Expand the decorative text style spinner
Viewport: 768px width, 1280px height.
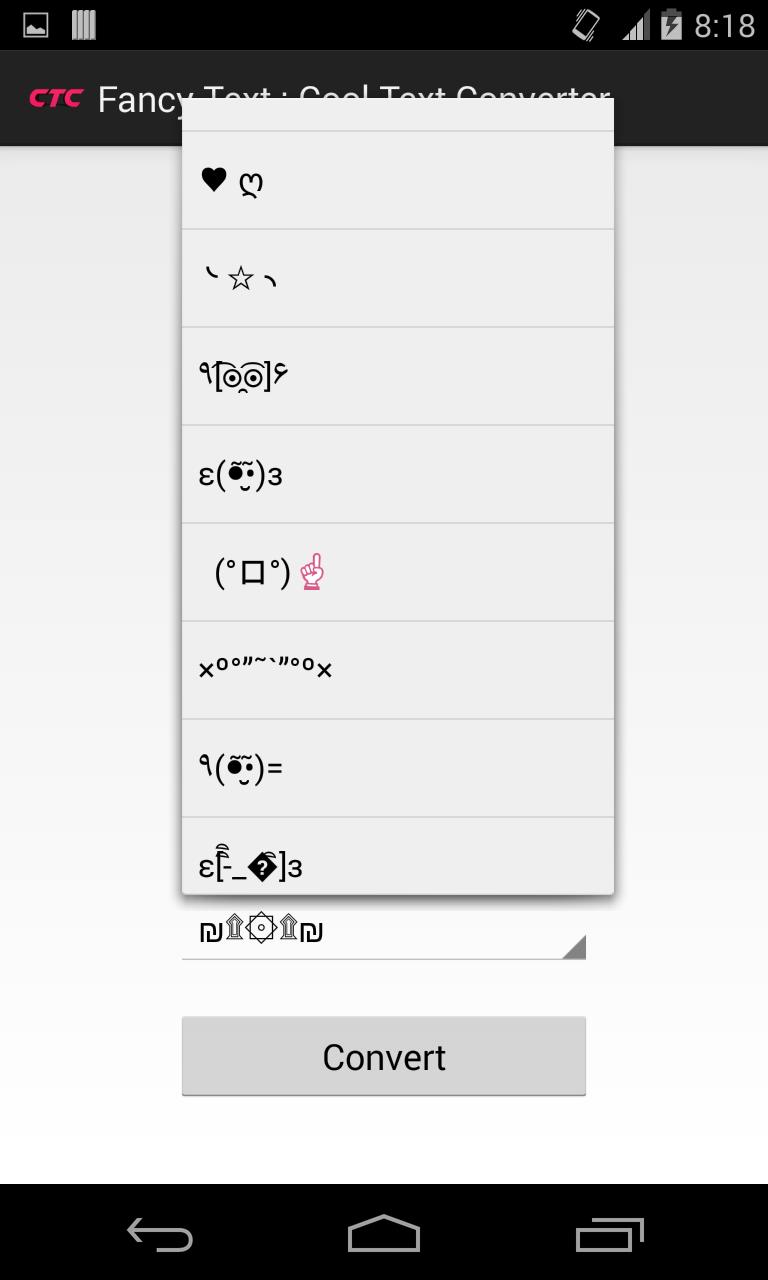[x=383, y=932]
